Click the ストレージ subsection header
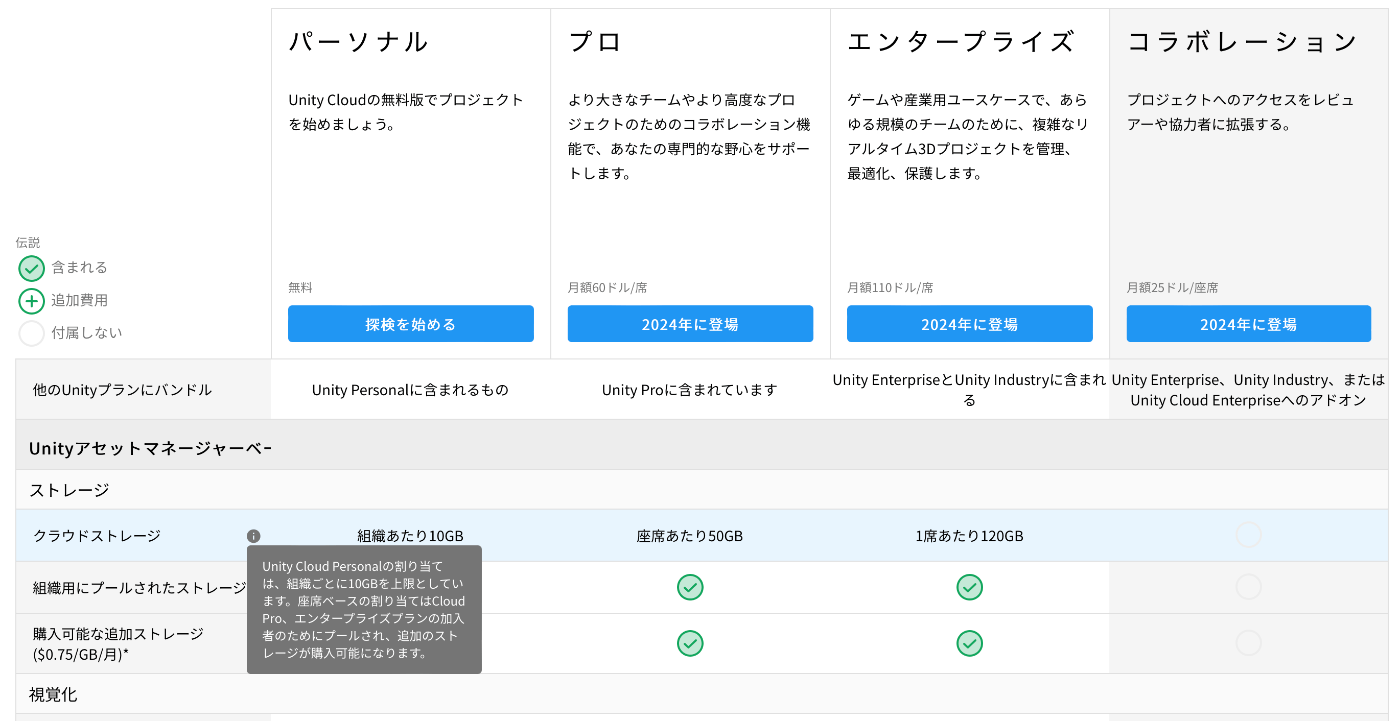1400x721 pixels. point(69,490)
